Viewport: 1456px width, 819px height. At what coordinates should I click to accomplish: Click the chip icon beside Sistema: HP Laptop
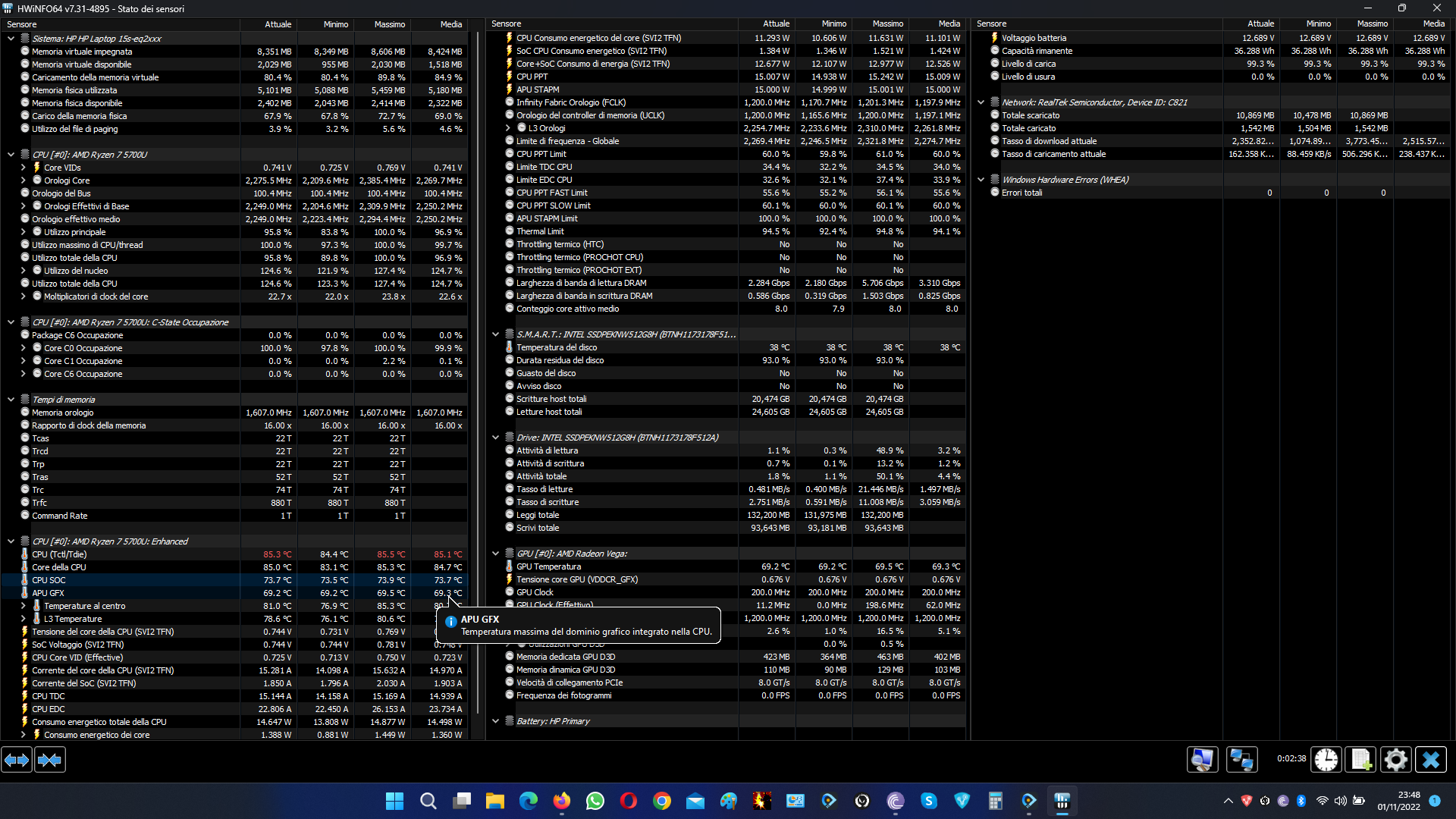(25, 39)
